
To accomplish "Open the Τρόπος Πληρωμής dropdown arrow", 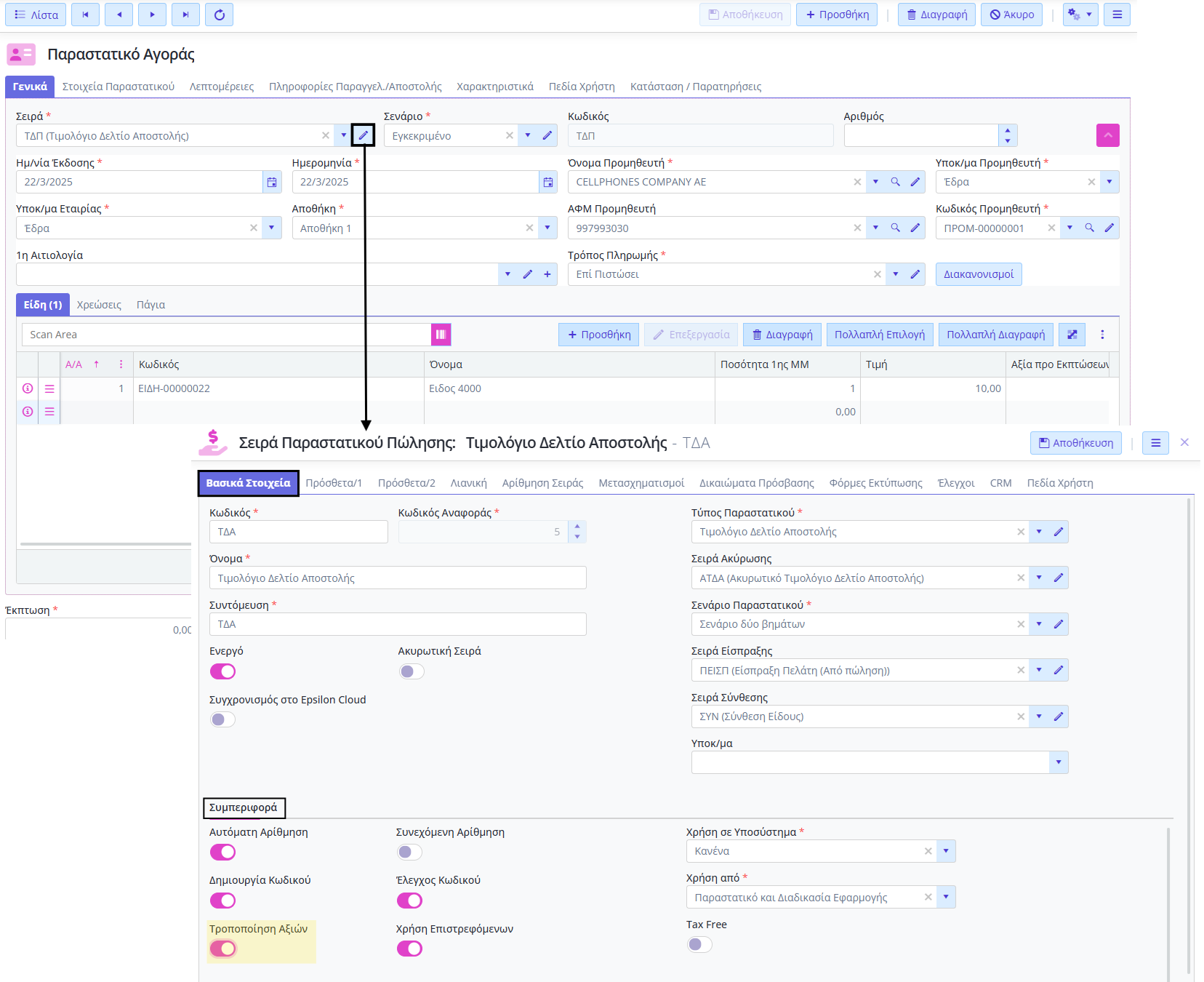I will click(895, 274).
